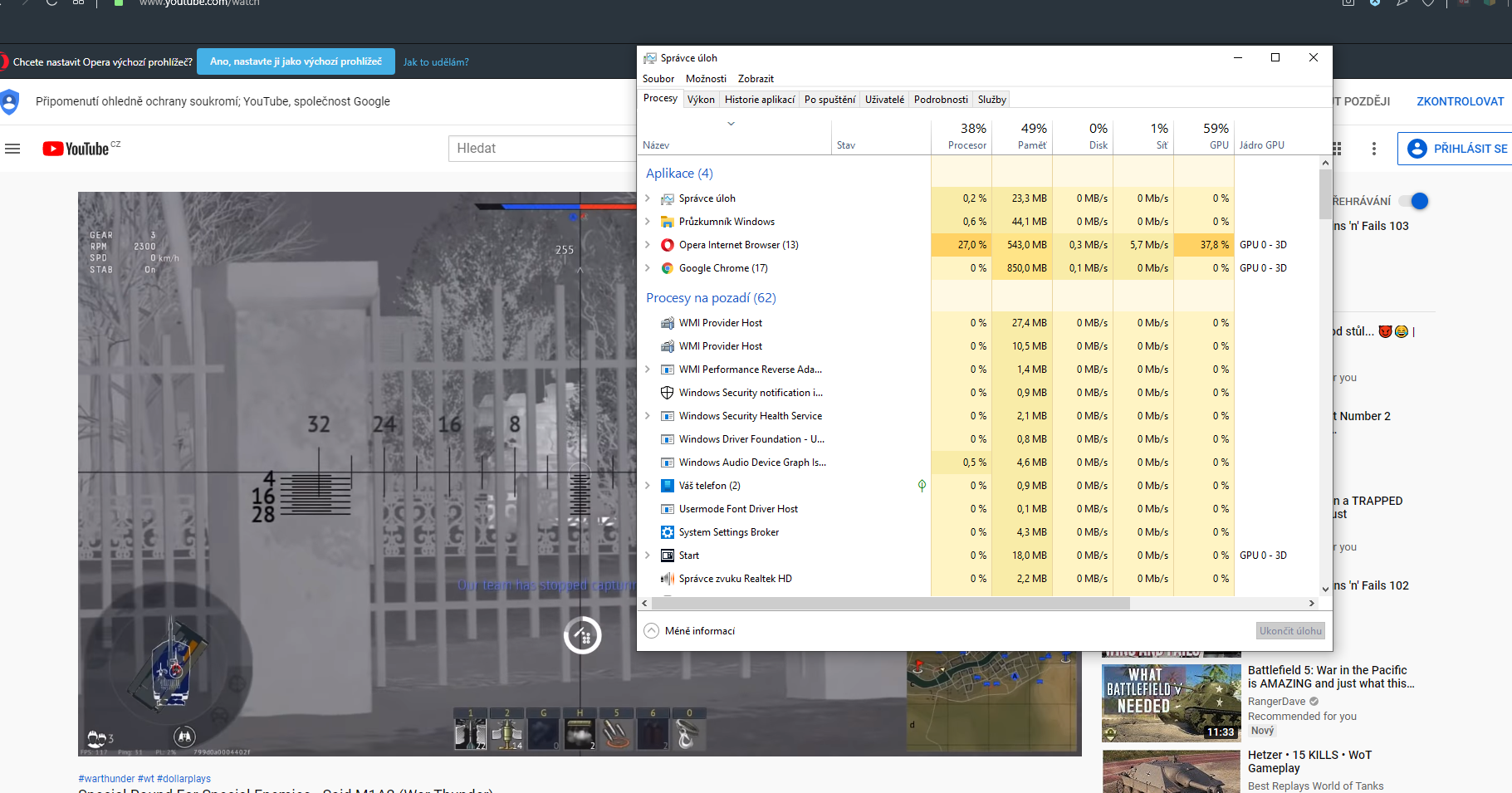Set Opera as default browser button
This screenshot has height=793, width=1512.
coord(296,61)
